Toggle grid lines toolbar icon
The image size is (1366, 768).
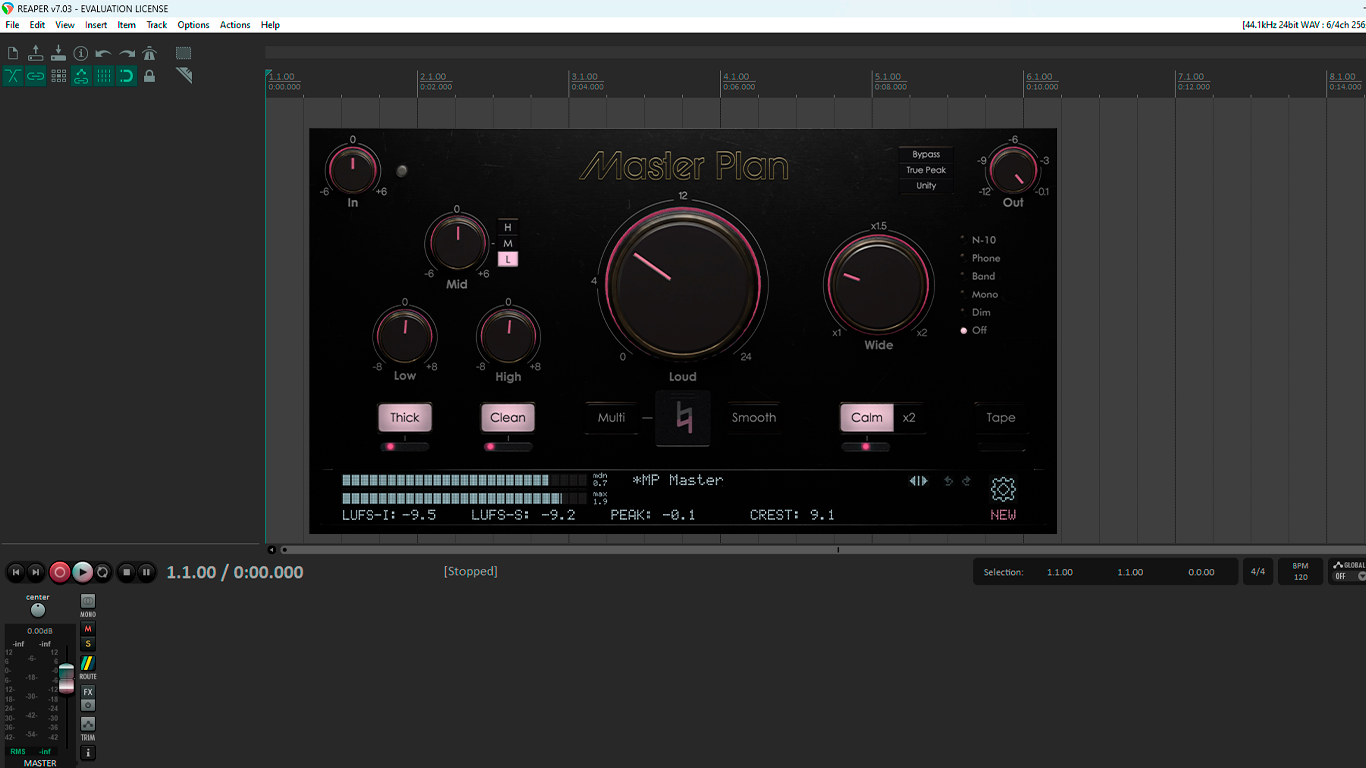click(104, 76)
